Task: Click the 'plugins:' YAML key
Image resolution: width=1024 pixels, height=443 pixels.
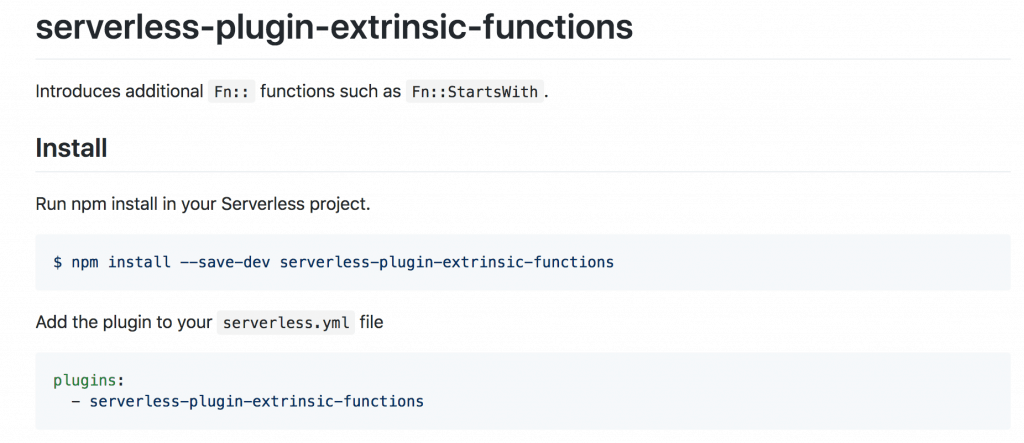Action: pyautogui.click(x=89, y=380)
